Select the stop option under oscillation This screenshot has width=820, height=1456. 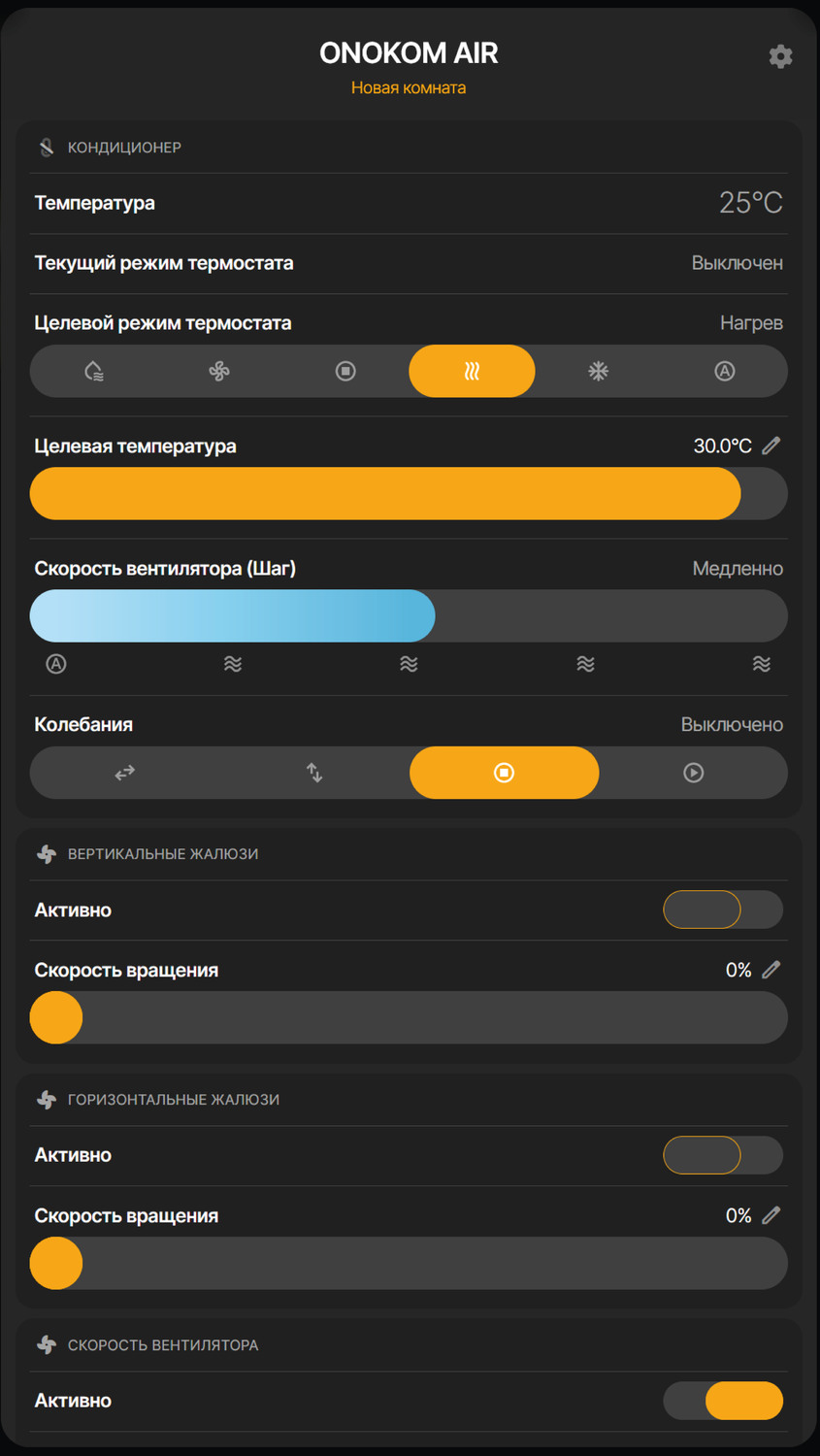tap(504, 773)
